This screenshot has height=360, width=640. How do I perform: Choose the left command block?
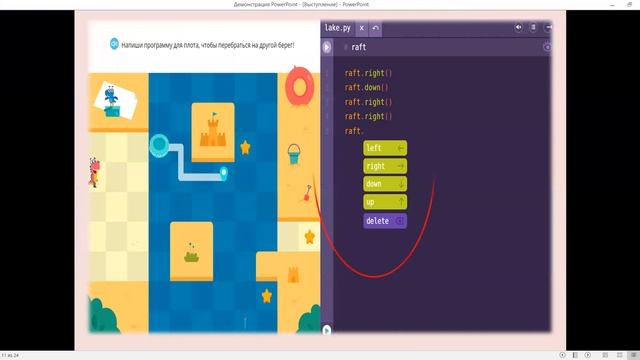click(x=385, y=148)
